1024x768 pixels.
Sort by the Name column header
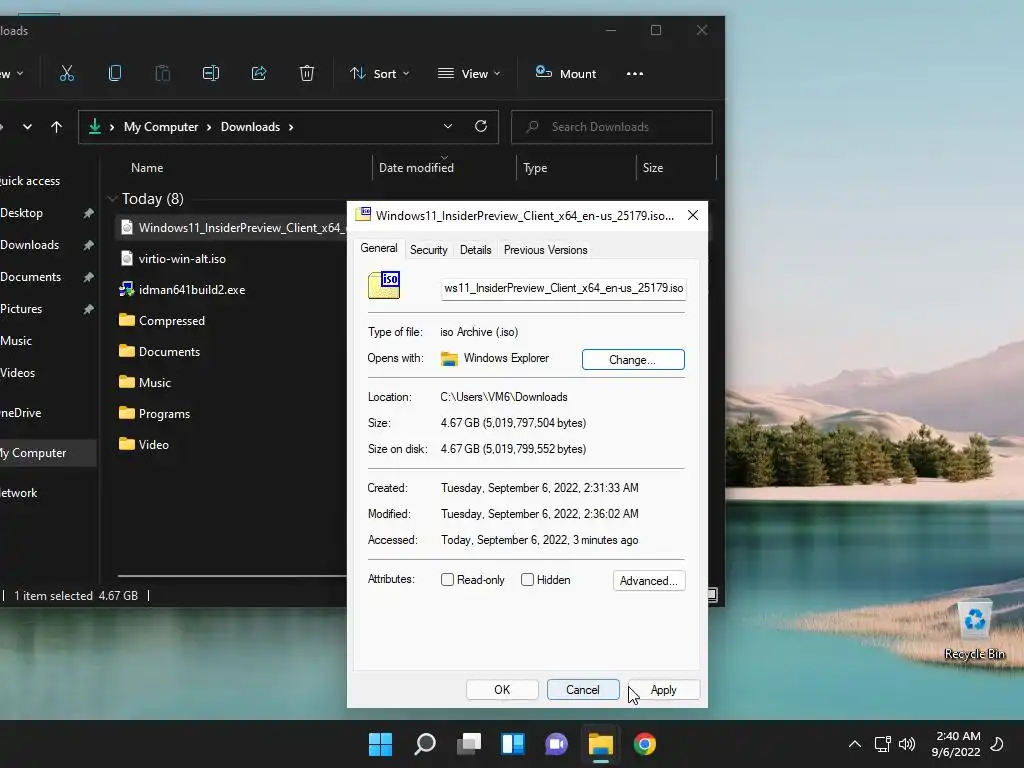coord(147,168)
